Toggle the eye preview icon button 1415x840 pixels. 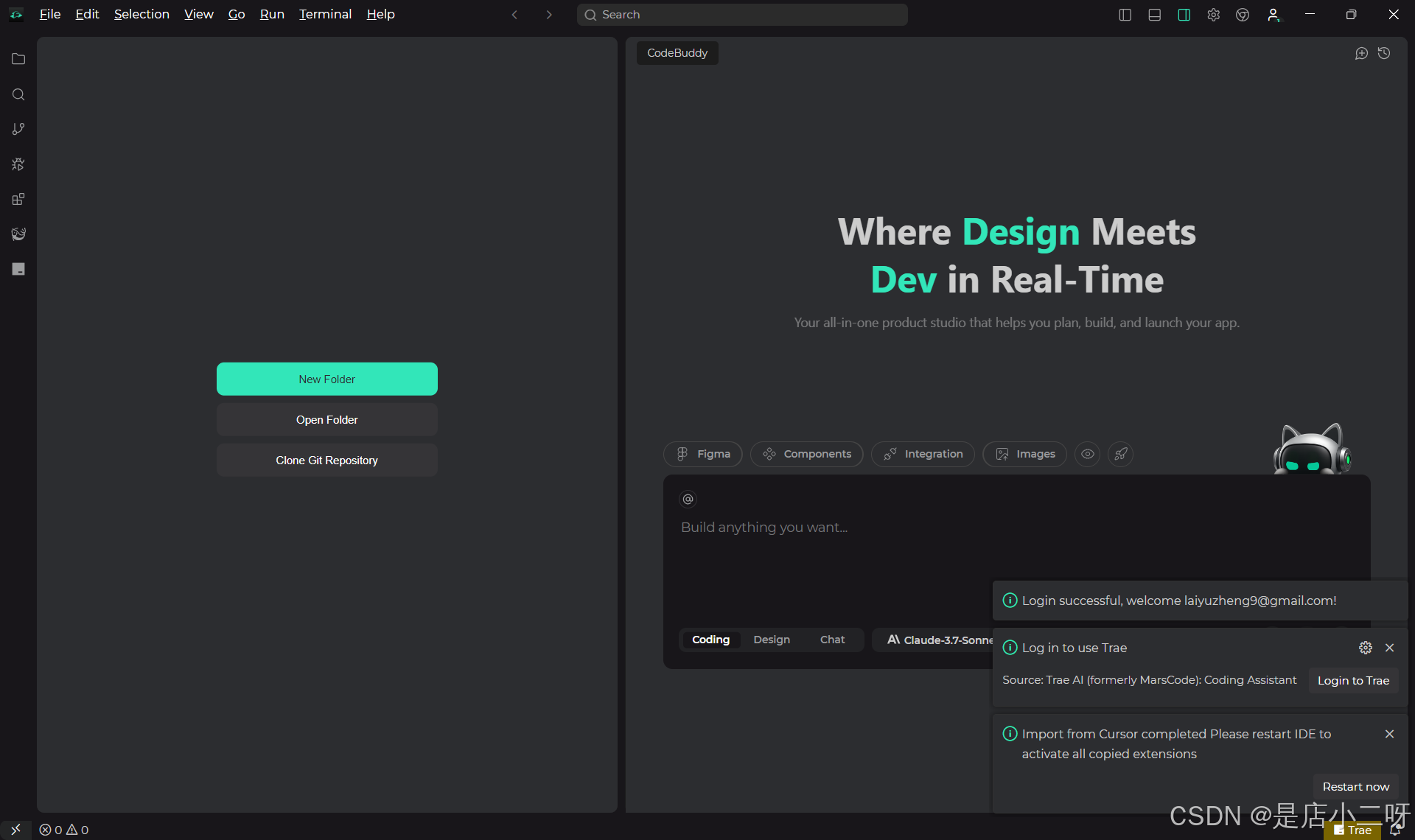click(1087, 454)
